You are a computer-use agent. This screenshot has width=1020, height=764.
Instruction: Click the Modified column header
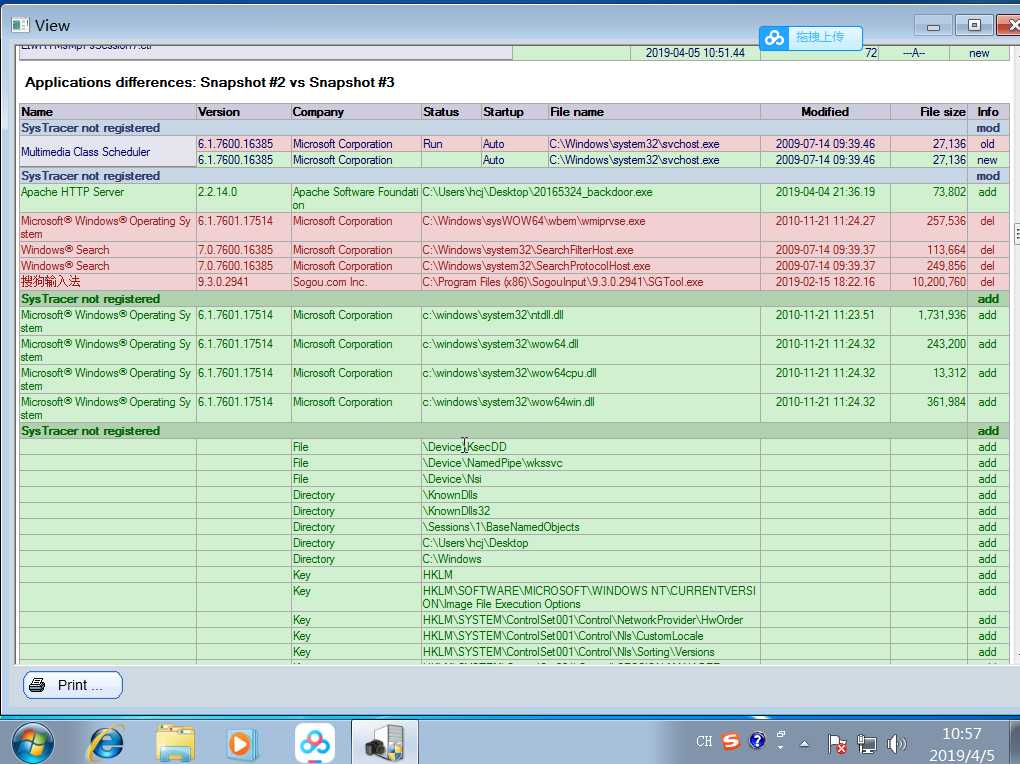825,112
